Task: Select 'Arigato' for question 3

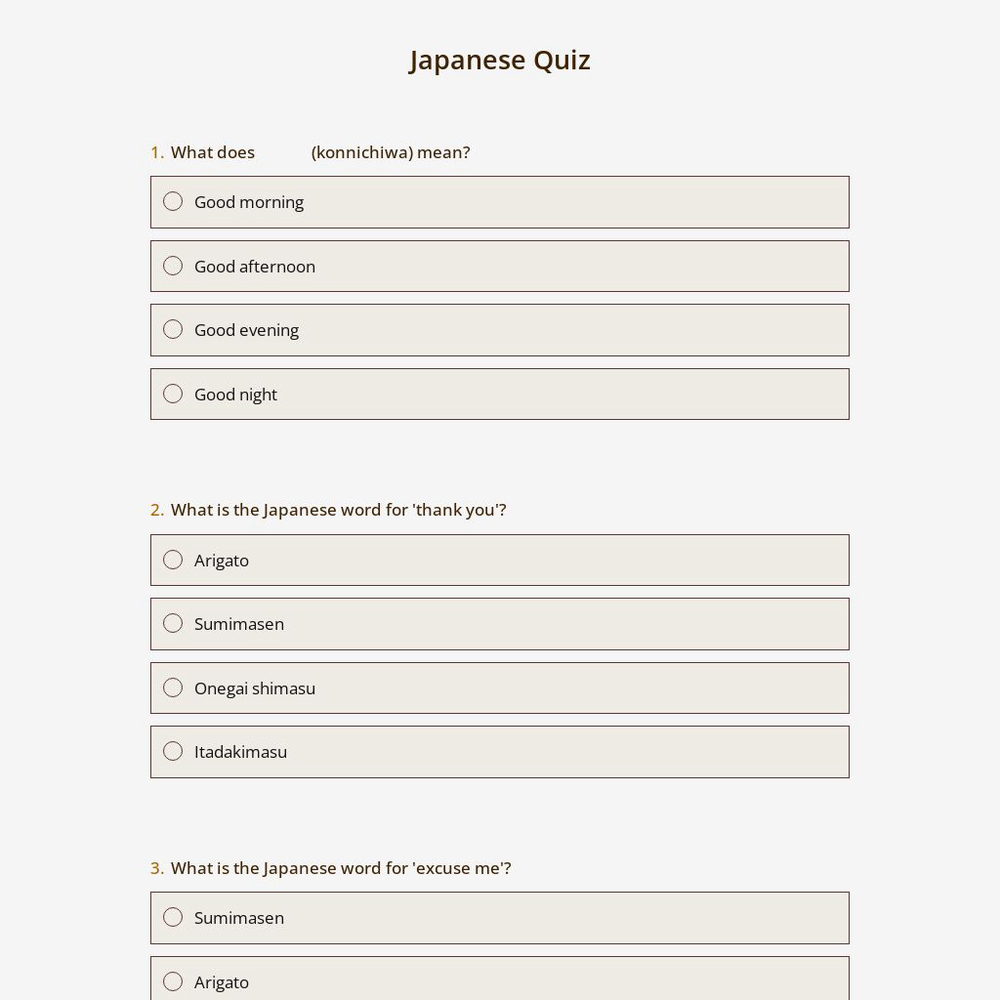Action: point(173,981)
